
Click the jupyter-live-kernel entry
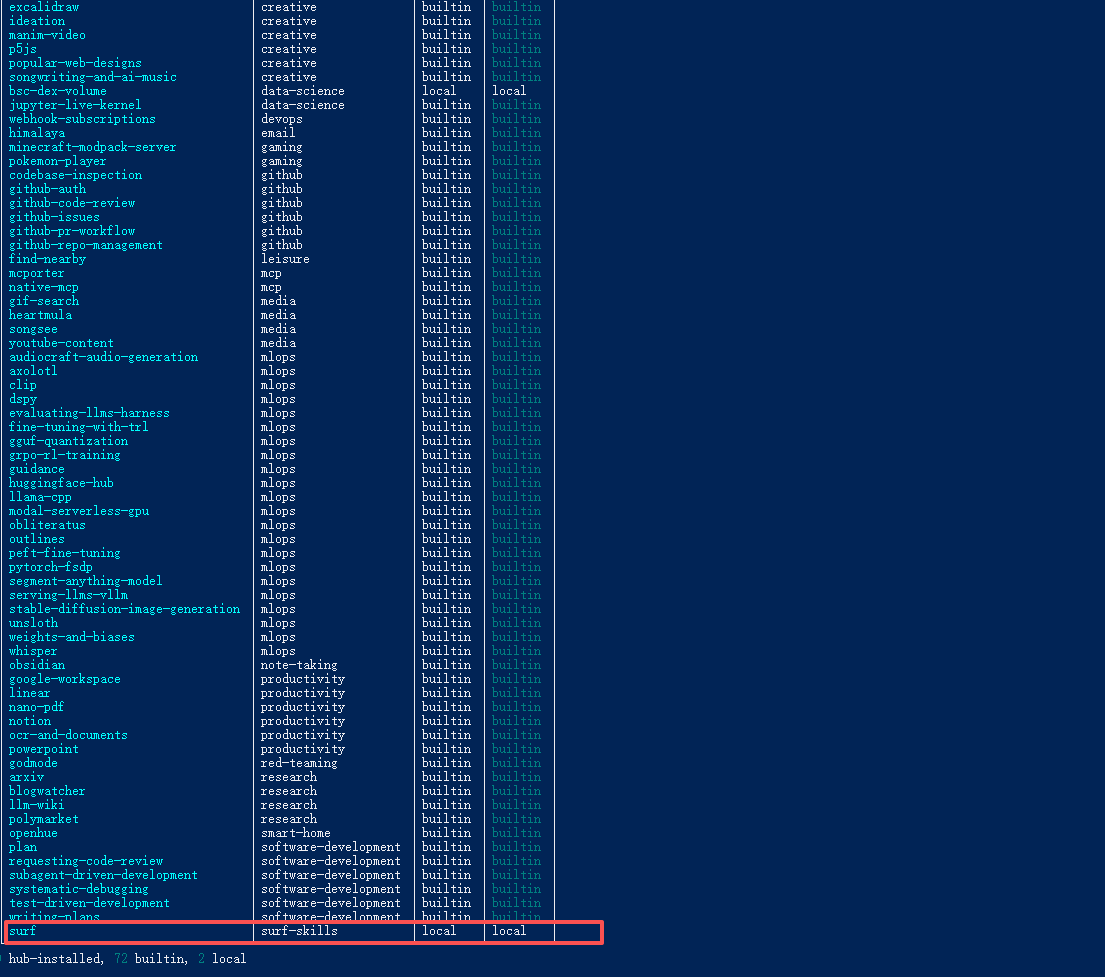[x=75, y=105]
